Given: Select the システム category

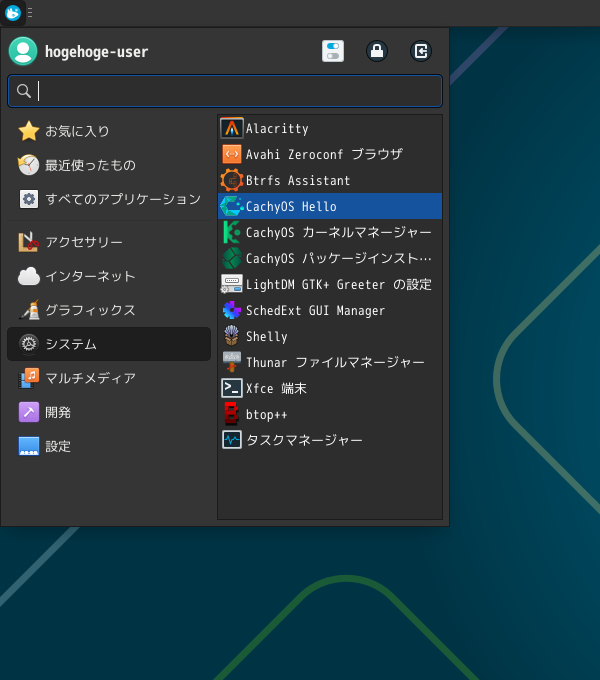Looking at the screenshot, I should point(109,344).
